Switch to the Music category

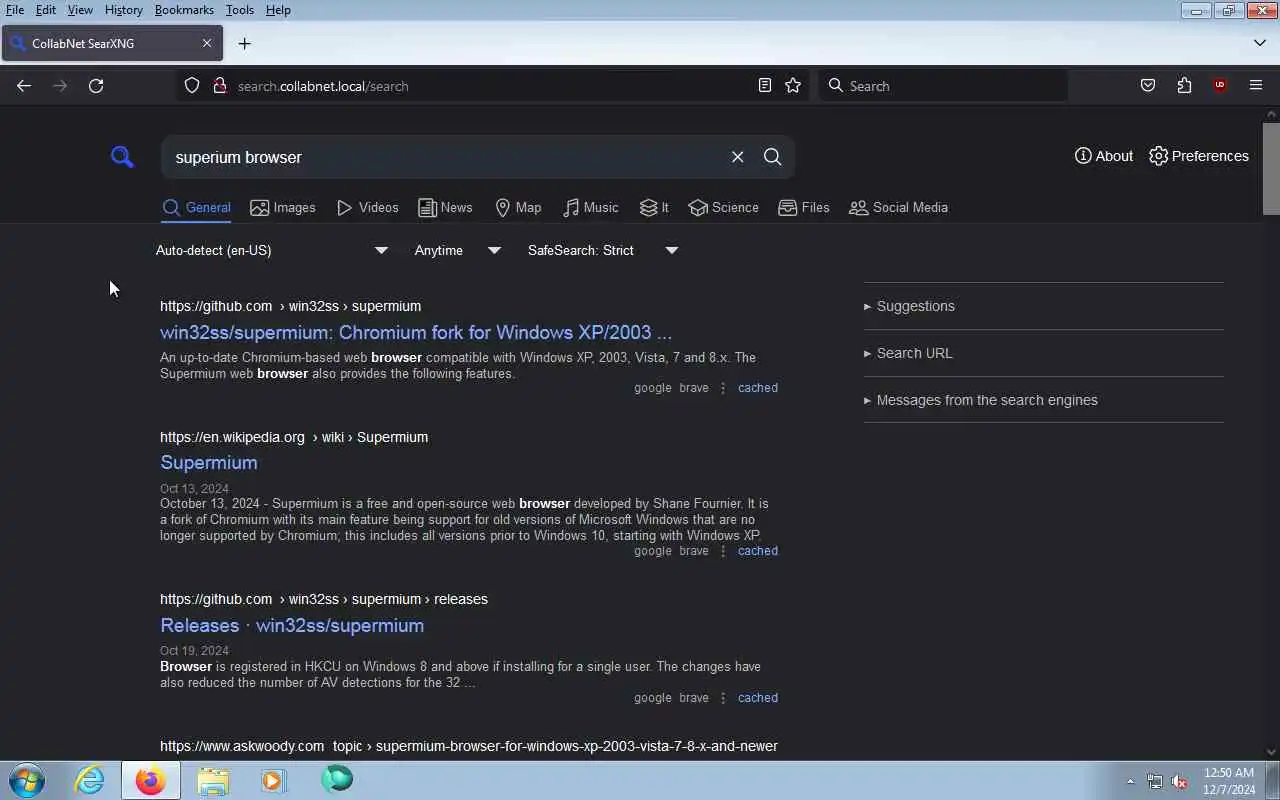590,207
